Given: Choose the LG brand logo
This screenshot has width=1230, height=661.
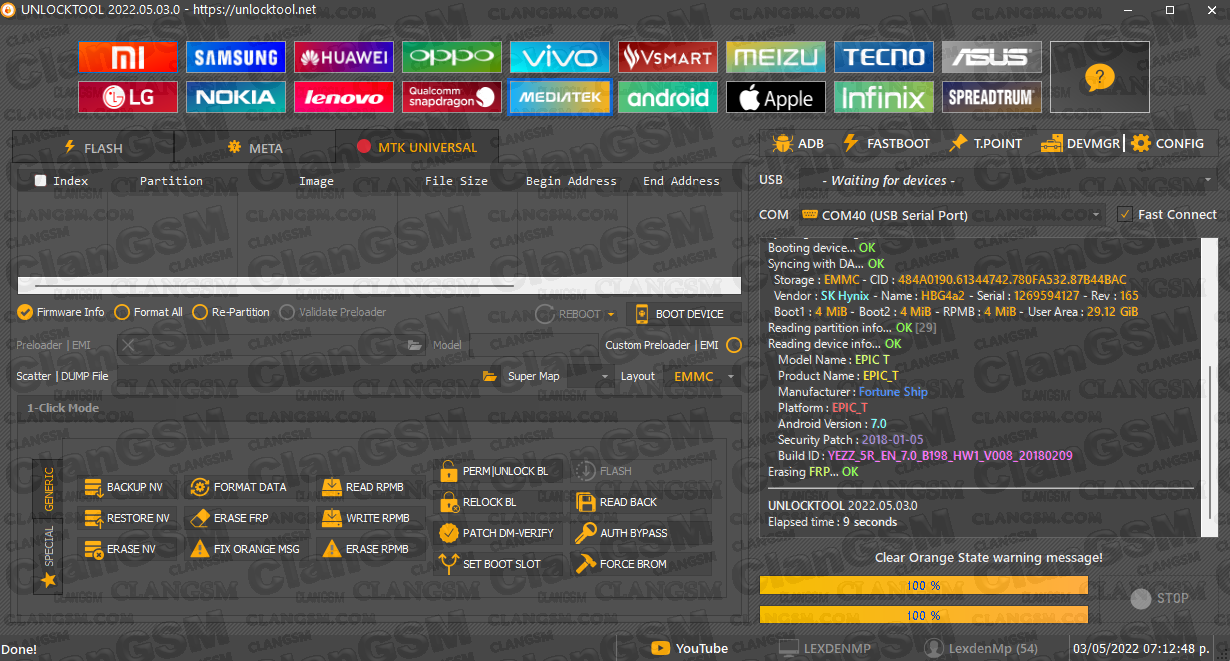Looking at the screenshot, I should click(128, 97).
